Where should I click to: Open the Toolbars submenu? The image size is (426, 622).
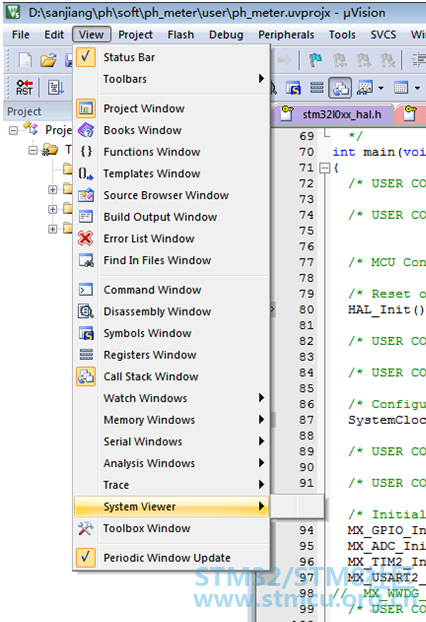[x=172, y=79]
